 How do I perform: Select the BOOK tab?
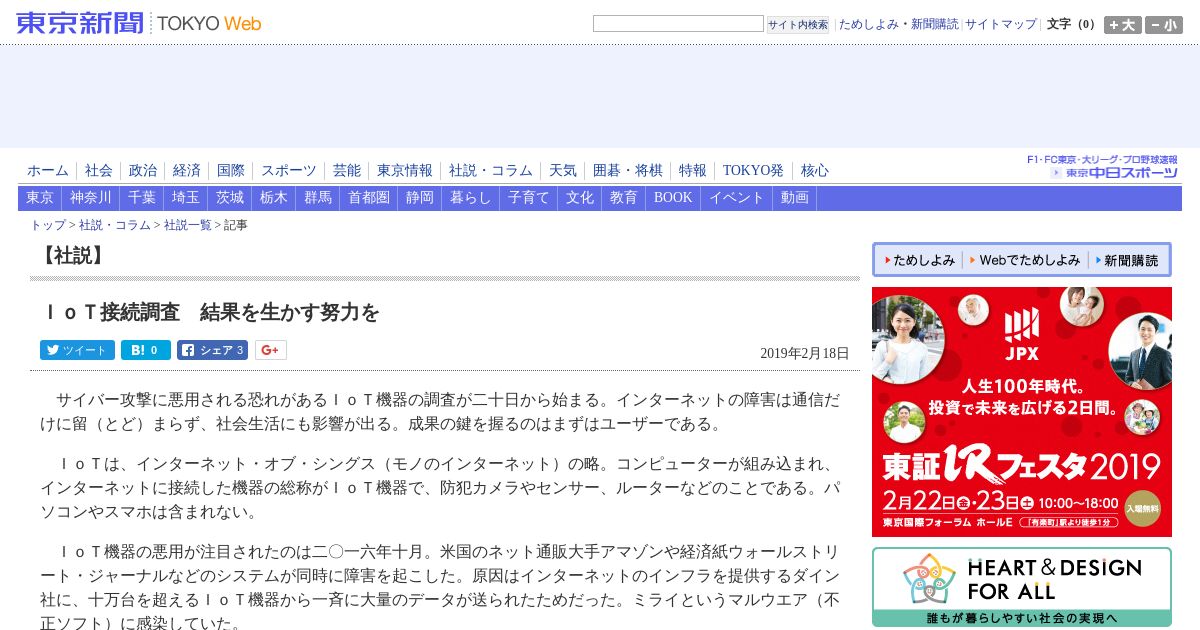[x=673, y=198]
